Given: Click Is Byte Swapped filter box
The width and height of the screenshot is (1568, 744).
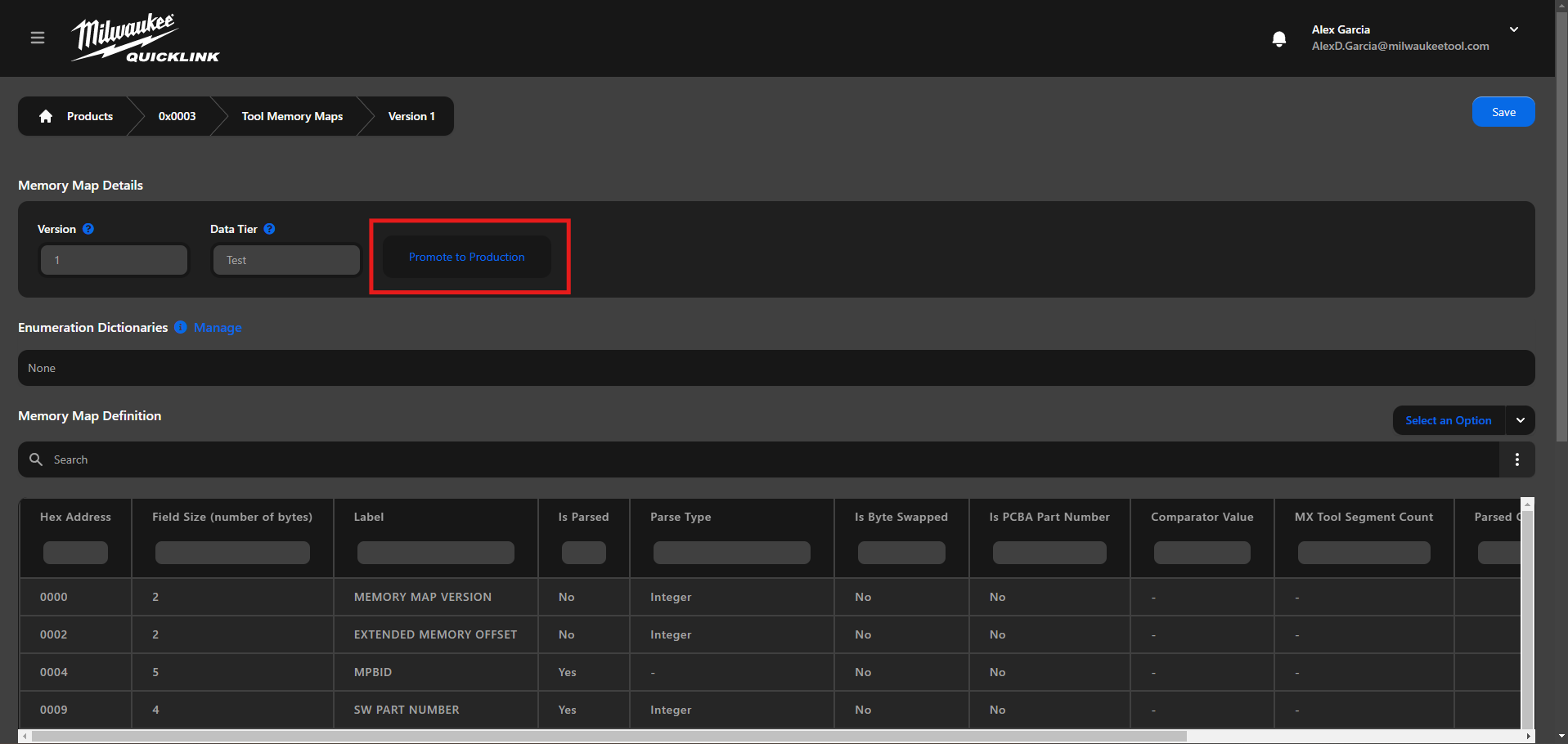Looking at the screenshot, I should coord(901,553).
